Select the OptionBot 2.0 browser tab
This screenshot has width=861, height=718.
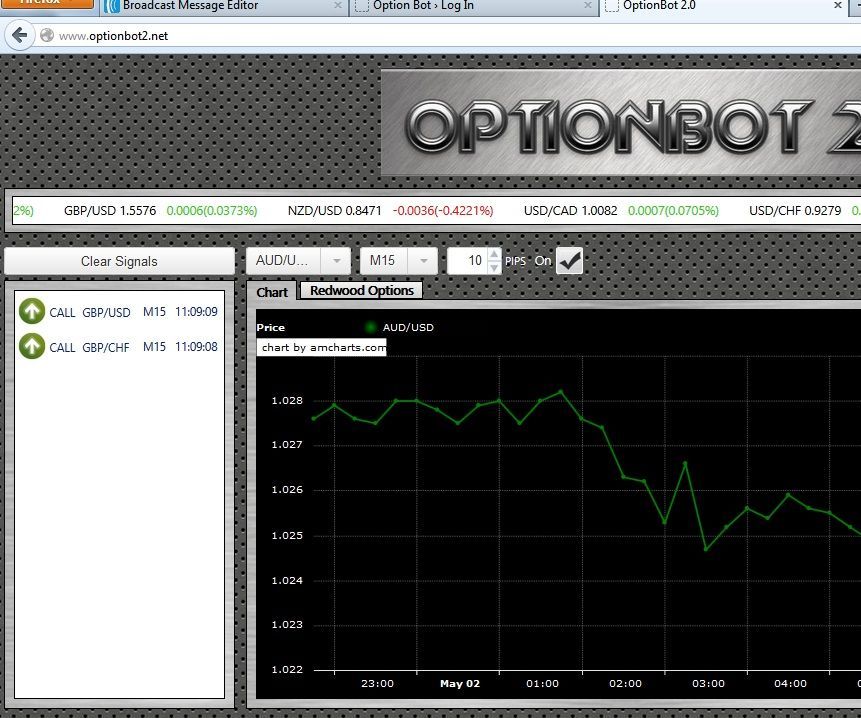(x=659, y=5)
